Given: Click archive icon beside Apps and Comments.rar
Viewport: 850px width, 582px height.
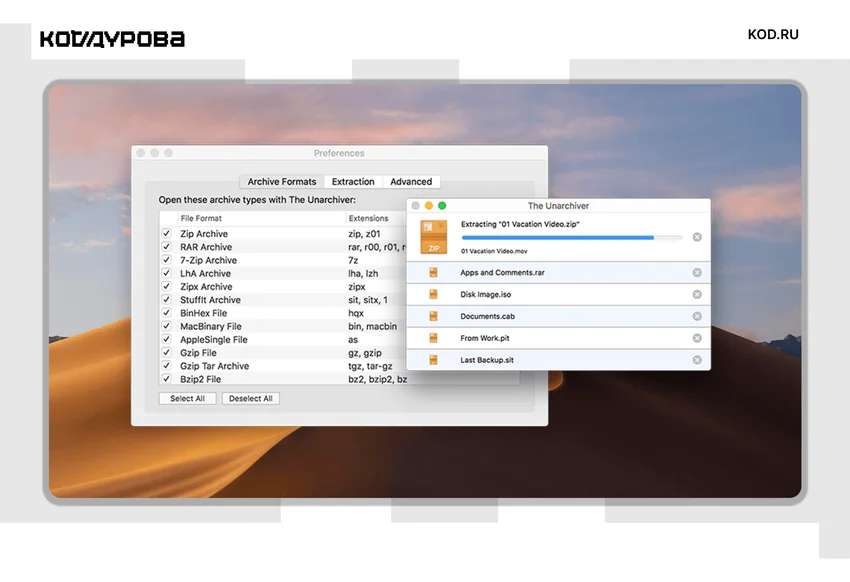Looking at the screenshot, I should point(433,273).
